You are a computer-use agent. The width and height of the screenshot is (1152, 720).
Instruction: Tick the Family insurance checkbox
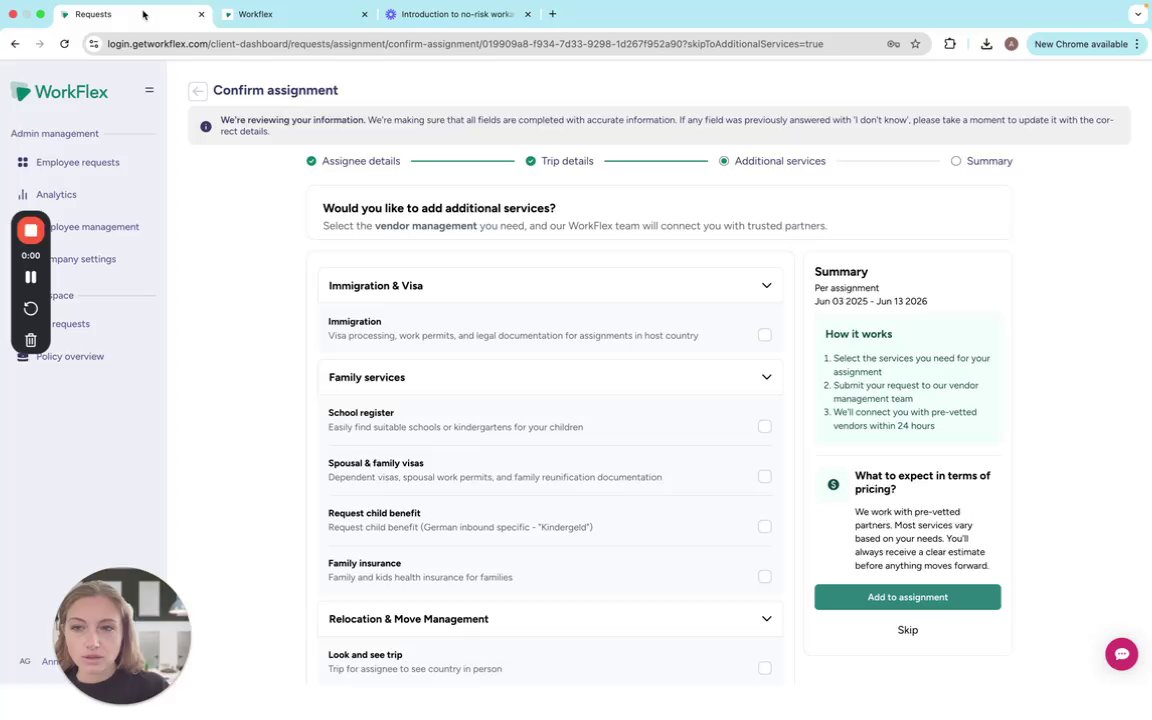(x=765, y=576)
